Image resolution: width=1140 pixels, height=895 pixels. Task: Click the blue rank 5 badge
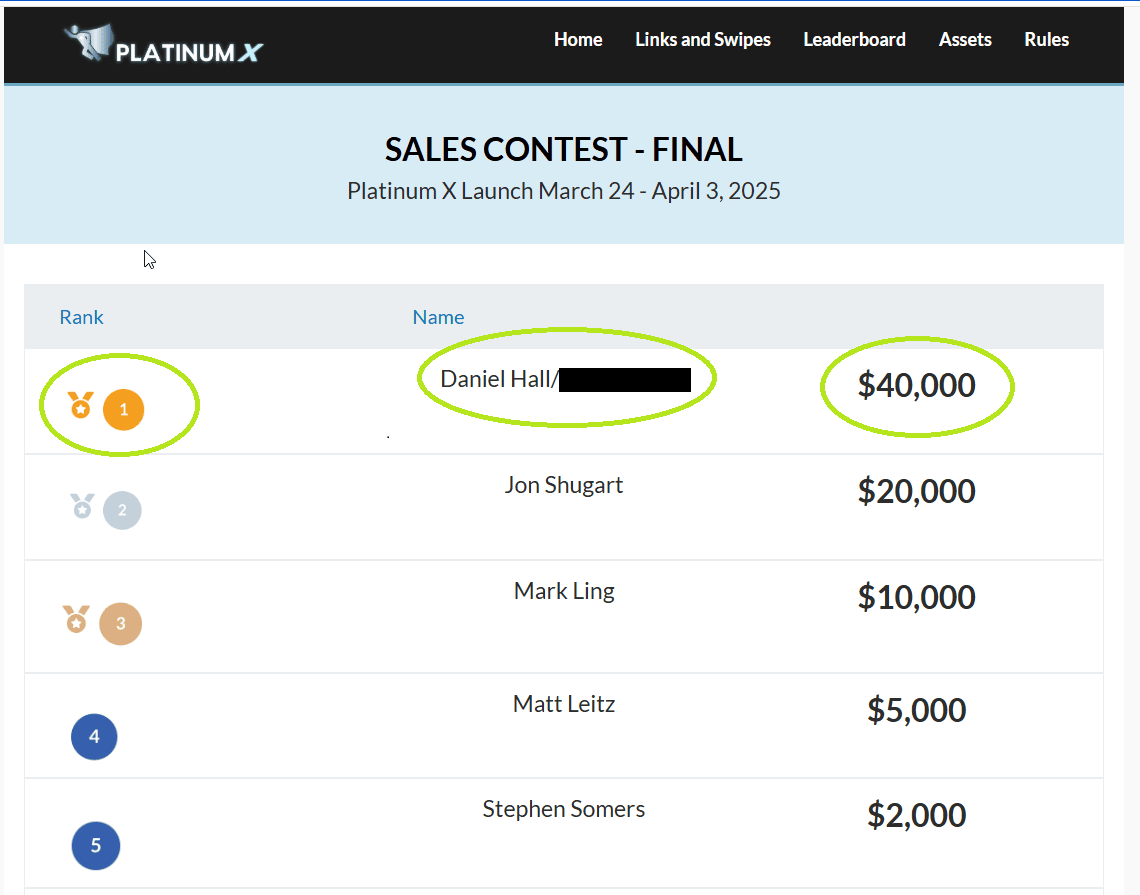tap(96, 846)
